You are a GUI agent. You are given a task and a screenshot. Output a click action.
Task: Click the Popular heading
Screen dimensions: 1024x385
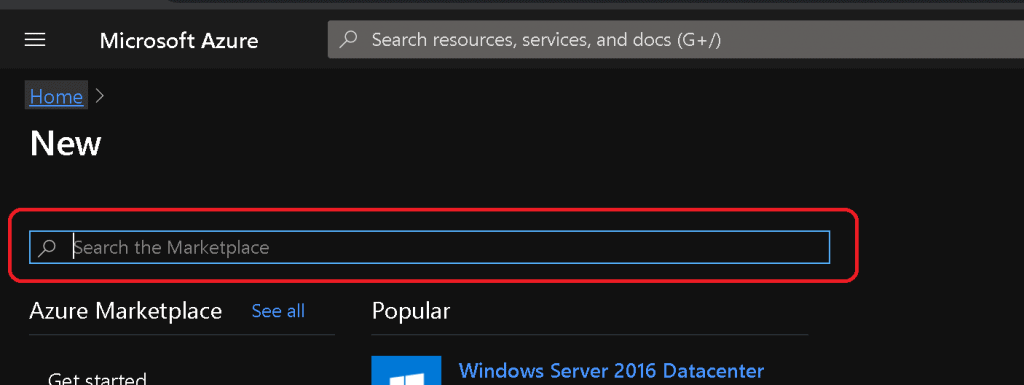click(411, 311)
